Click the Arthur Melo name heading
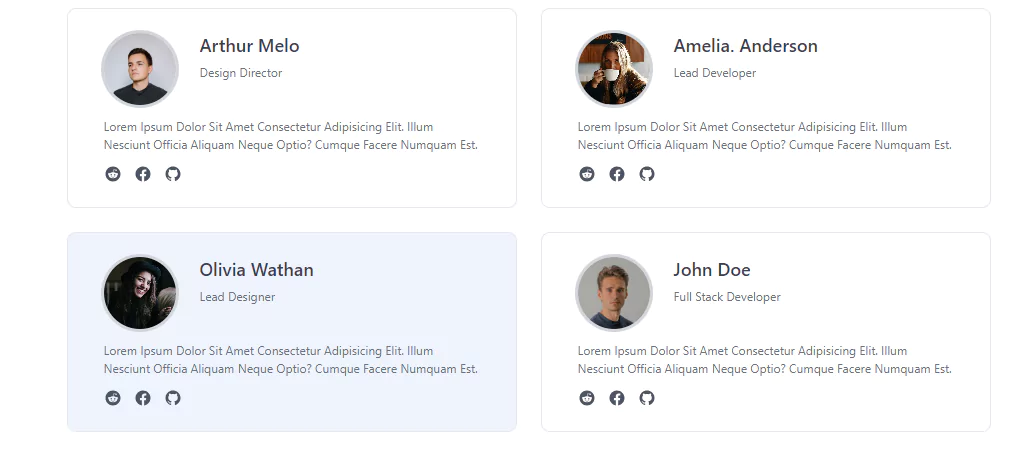This screenshot has height=451, width=1026. (249, 46)
